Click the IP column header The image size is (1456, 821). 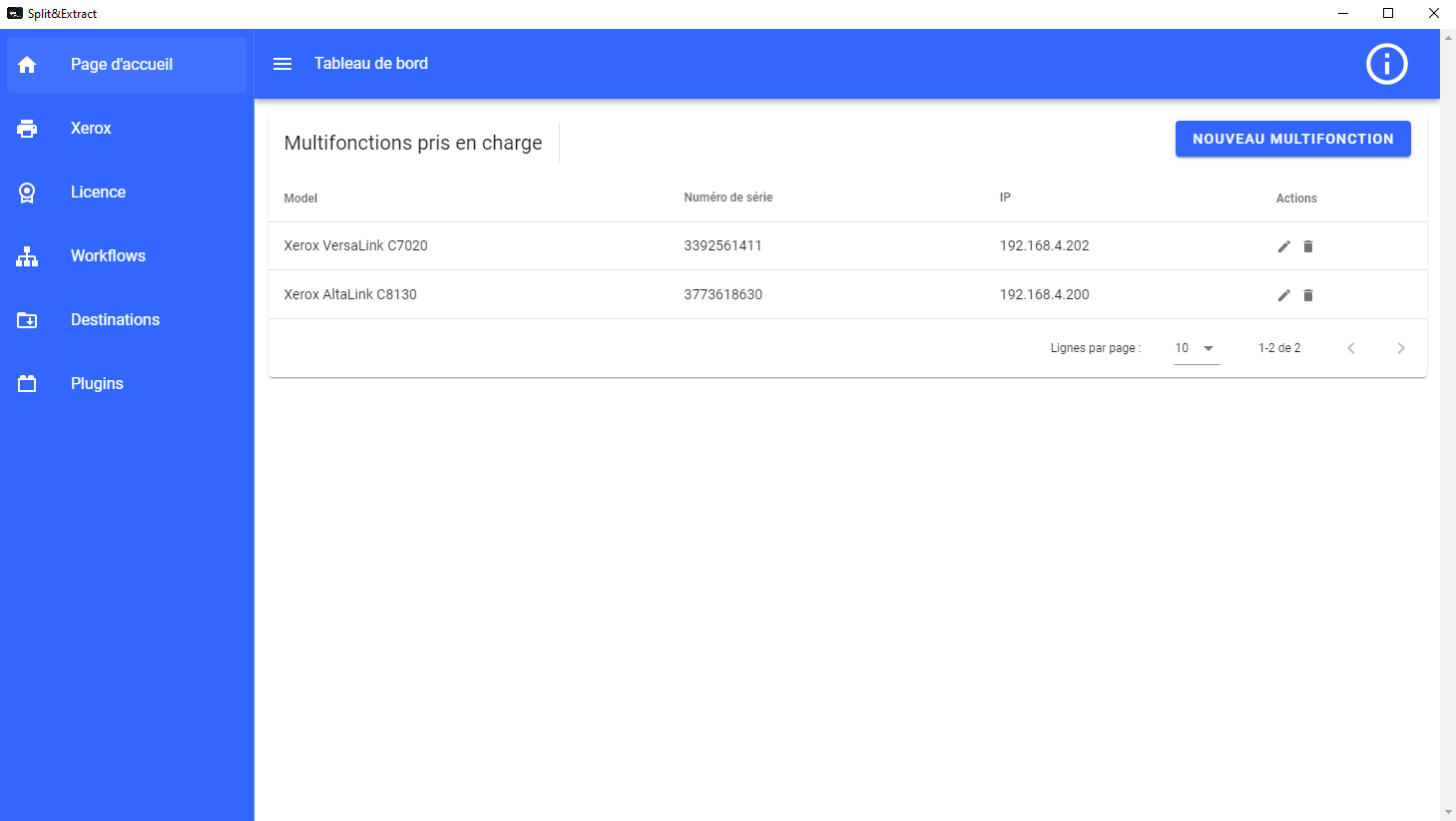point(1005,198)
